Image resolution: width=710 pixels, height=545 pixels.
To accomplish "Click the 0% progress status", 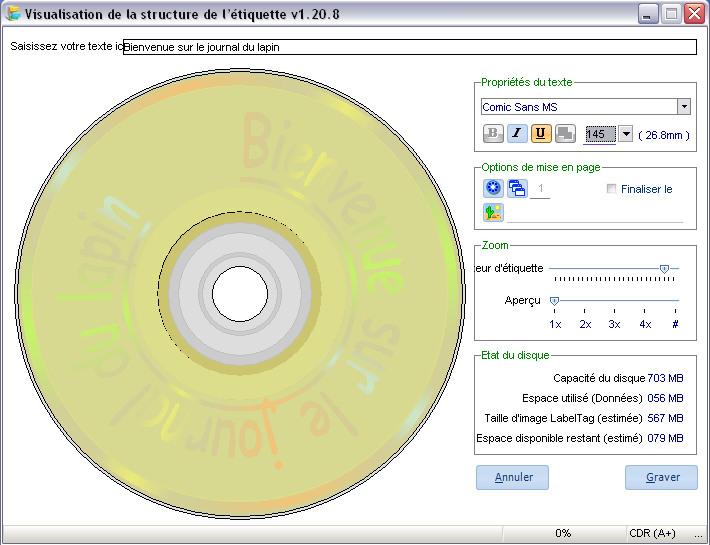I will (563, 533).
